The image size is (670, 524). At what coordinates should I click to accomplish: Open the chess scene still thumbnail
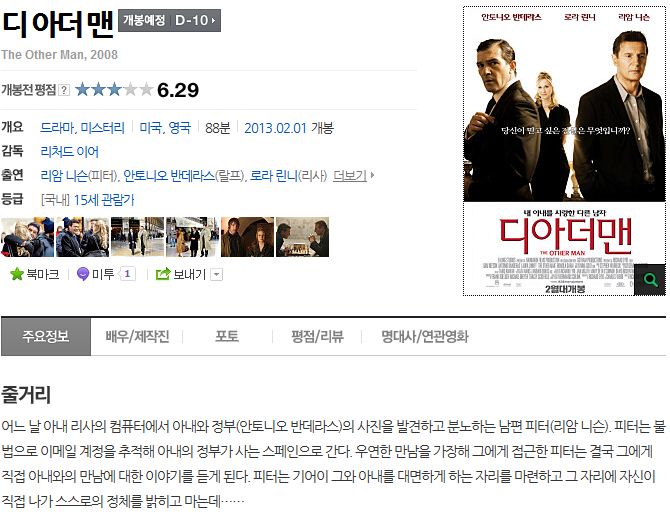(x=303, y=237)
